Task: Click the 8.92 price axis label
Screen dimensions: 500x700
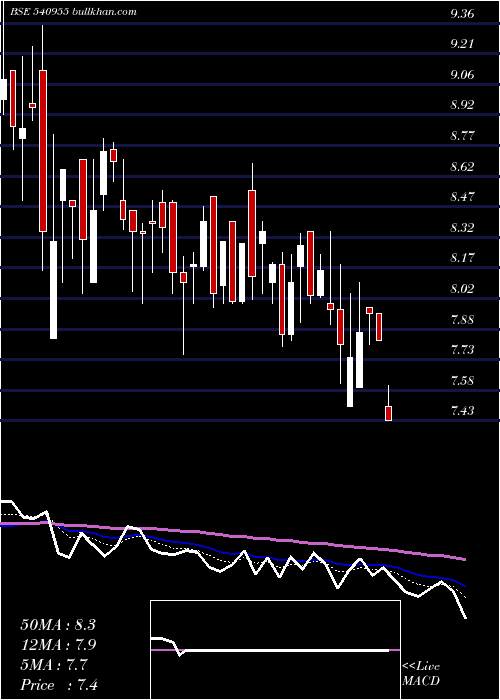Action: (x=462, y=105)
